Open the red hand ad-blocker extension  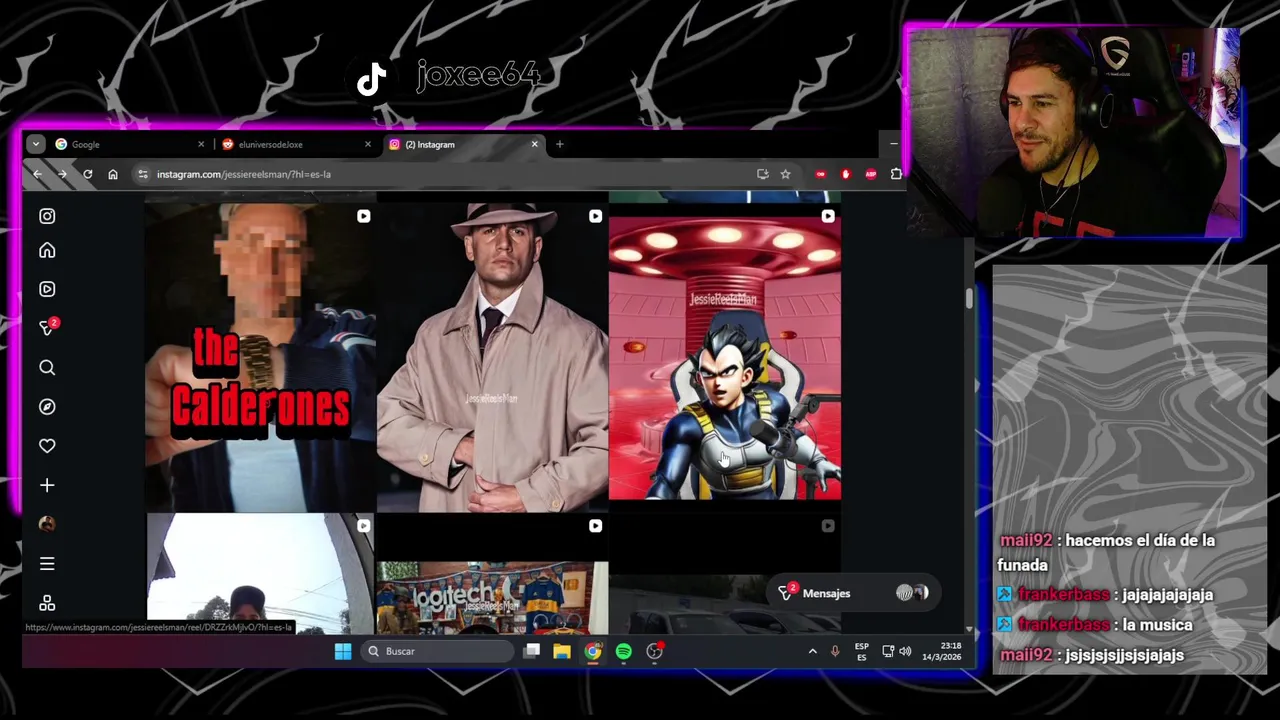846,174
